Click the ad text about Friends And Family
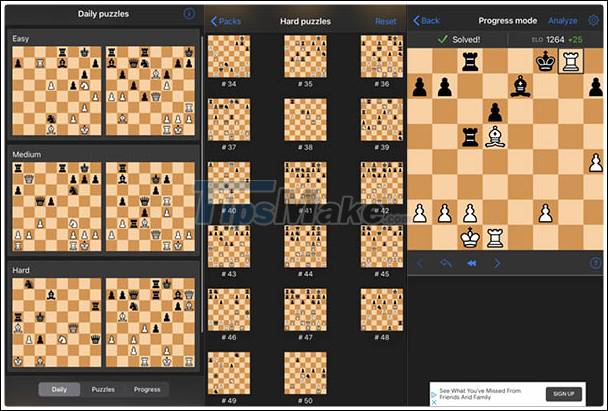This screenshot has width=608, height=411. (480, 394)
